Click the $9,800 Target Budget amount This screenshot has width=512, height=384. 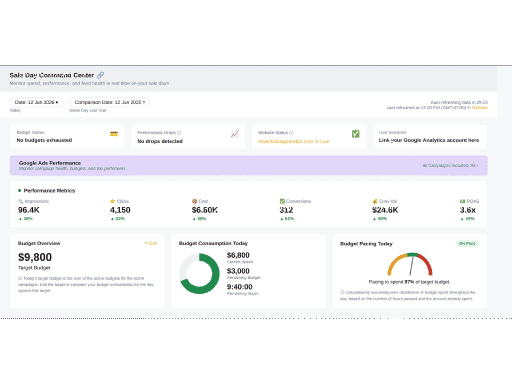tap(35, 257)
